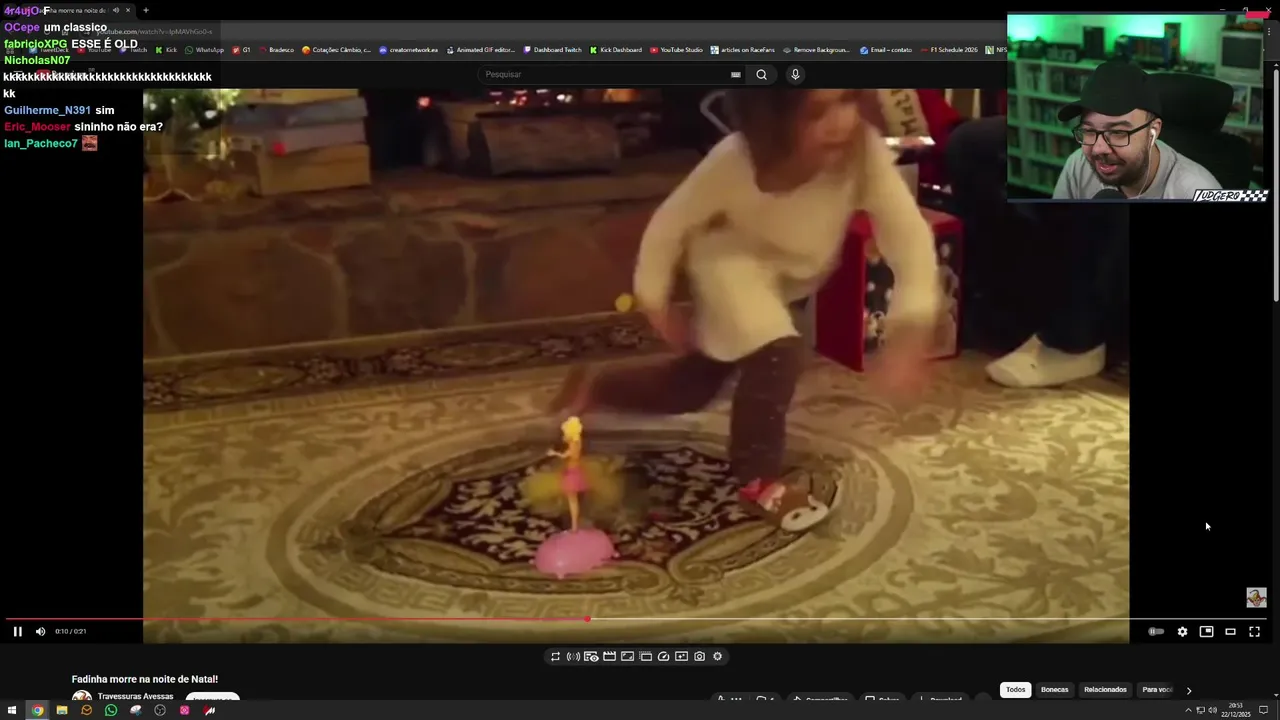Screen dimensions: 1280x720
Task: Open the Kick Dashboard bookmark
Action: pyautogui.click(x=615, y=50)
